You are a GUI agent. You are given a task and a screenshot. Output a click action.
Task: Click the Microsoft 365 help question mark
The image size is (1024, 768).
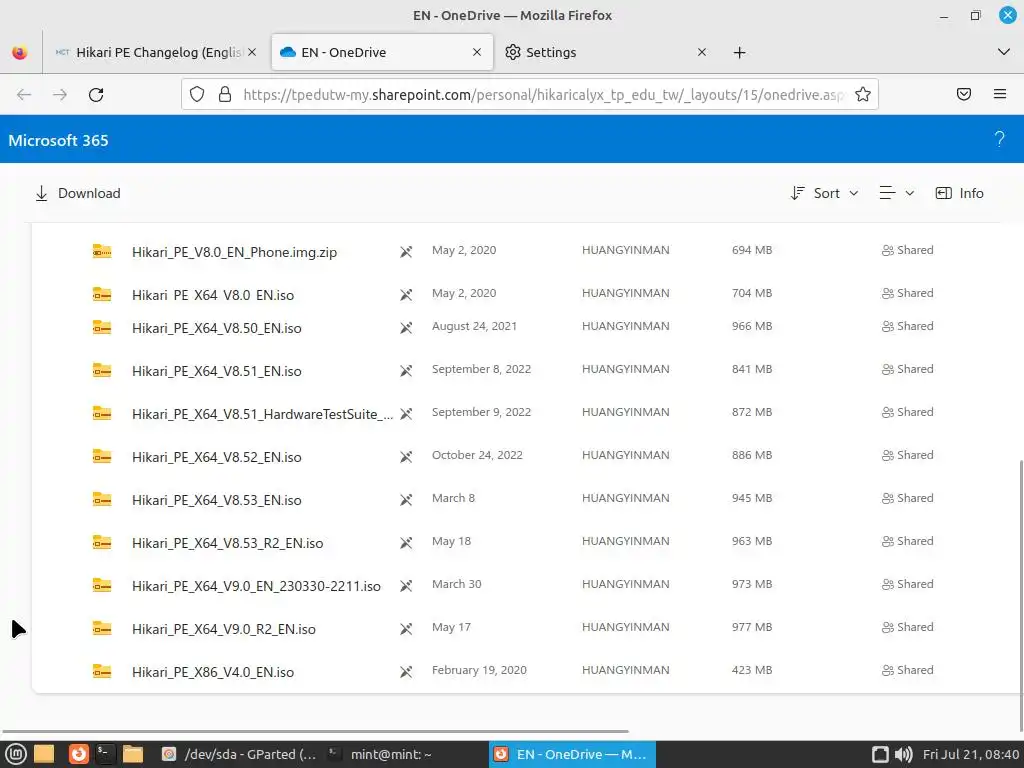click(x=999, y=139)
